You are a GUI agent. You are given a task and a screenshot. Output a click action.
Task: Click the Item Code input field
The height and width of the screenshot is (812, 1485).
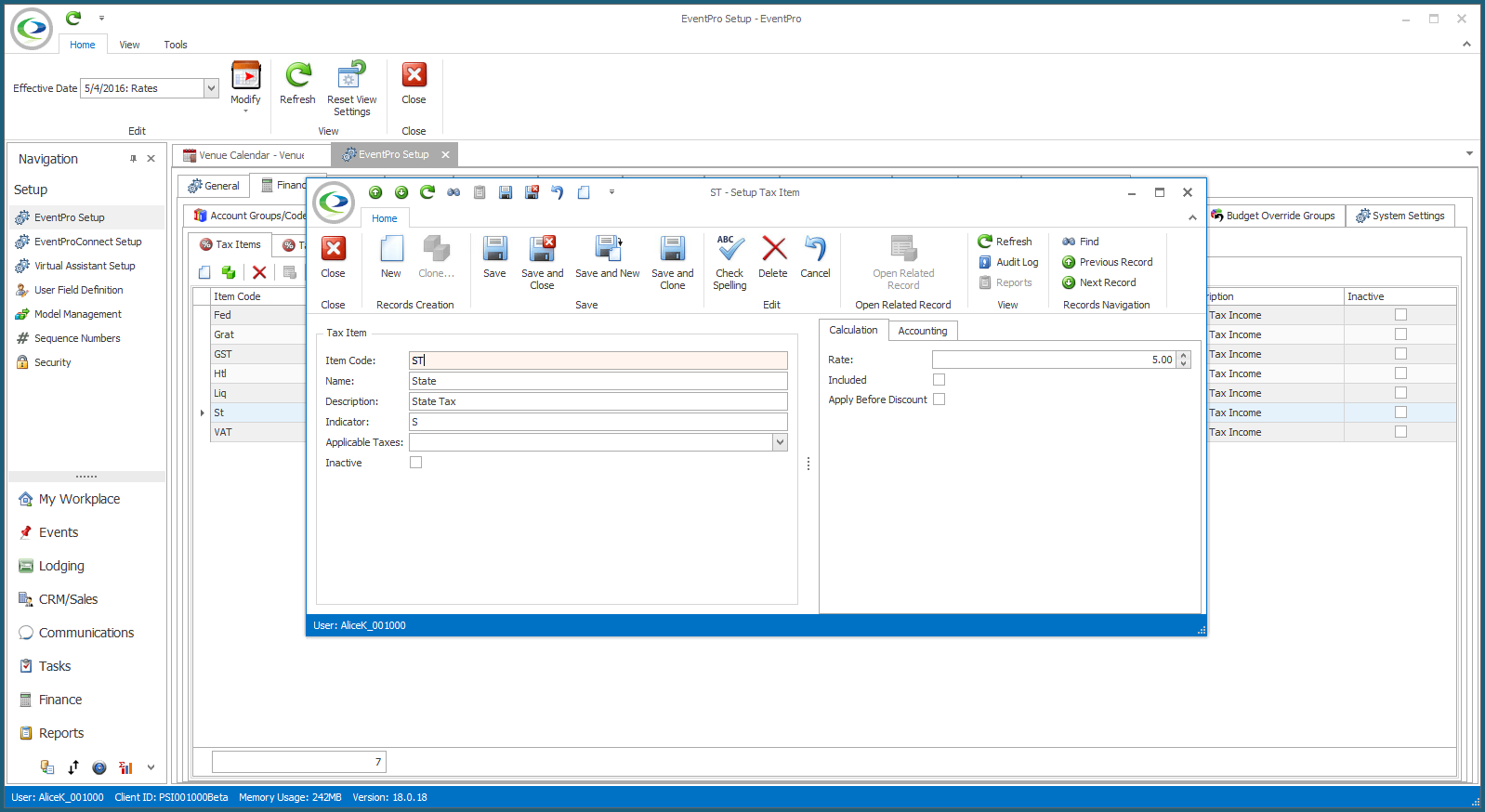(598, 360)
